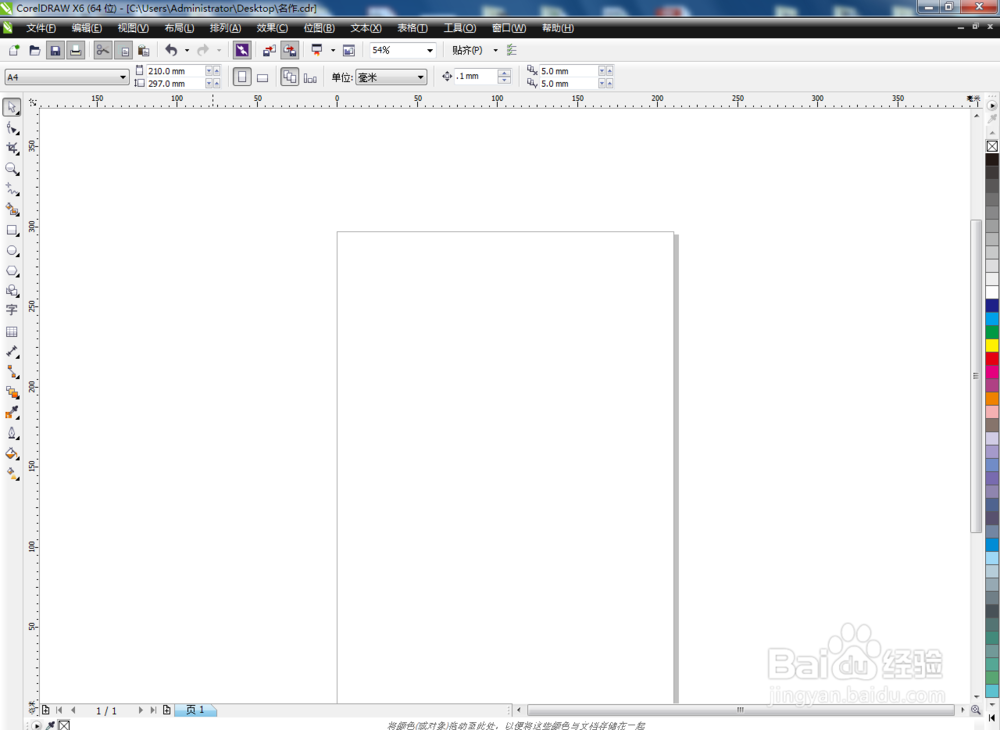Create a new document

tap(14, 50)
